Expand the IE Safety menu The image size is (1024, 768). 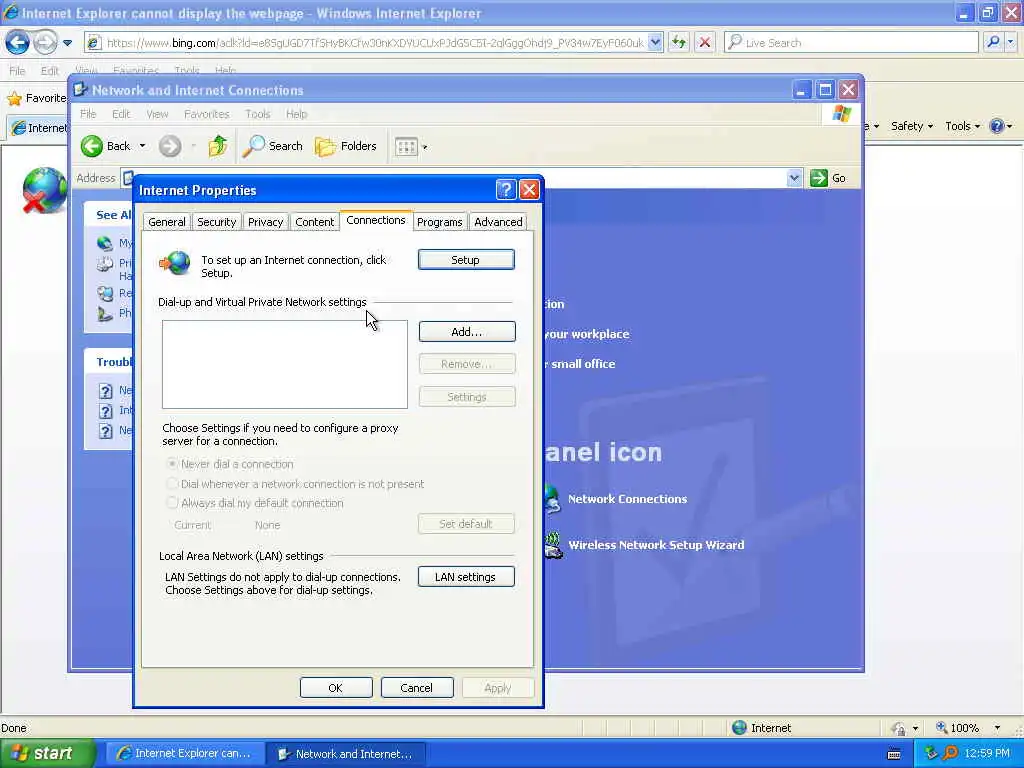click(x=912, y=126)
